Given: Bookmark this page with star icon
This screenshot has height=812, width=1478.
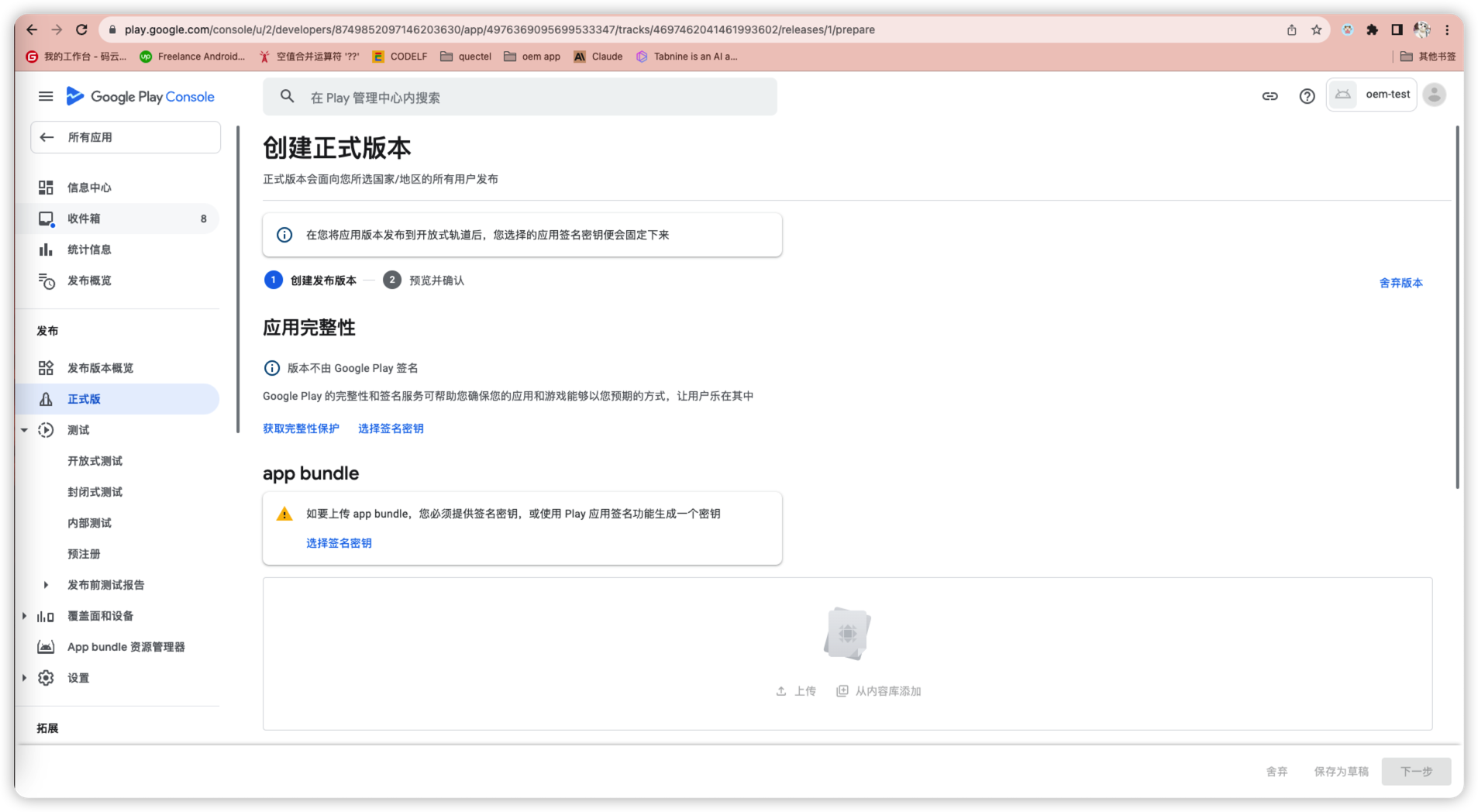Looking at the screenshot, I should click(x=1316, y=29).
